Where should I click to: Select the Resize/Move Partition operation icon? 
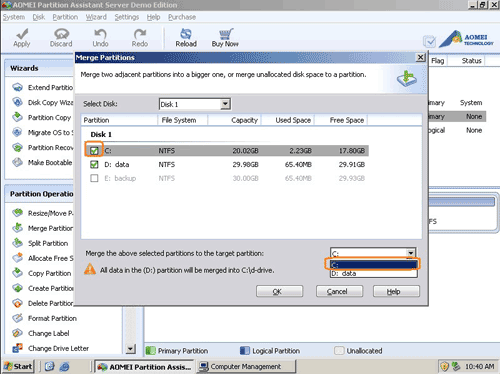click(17, 213)
